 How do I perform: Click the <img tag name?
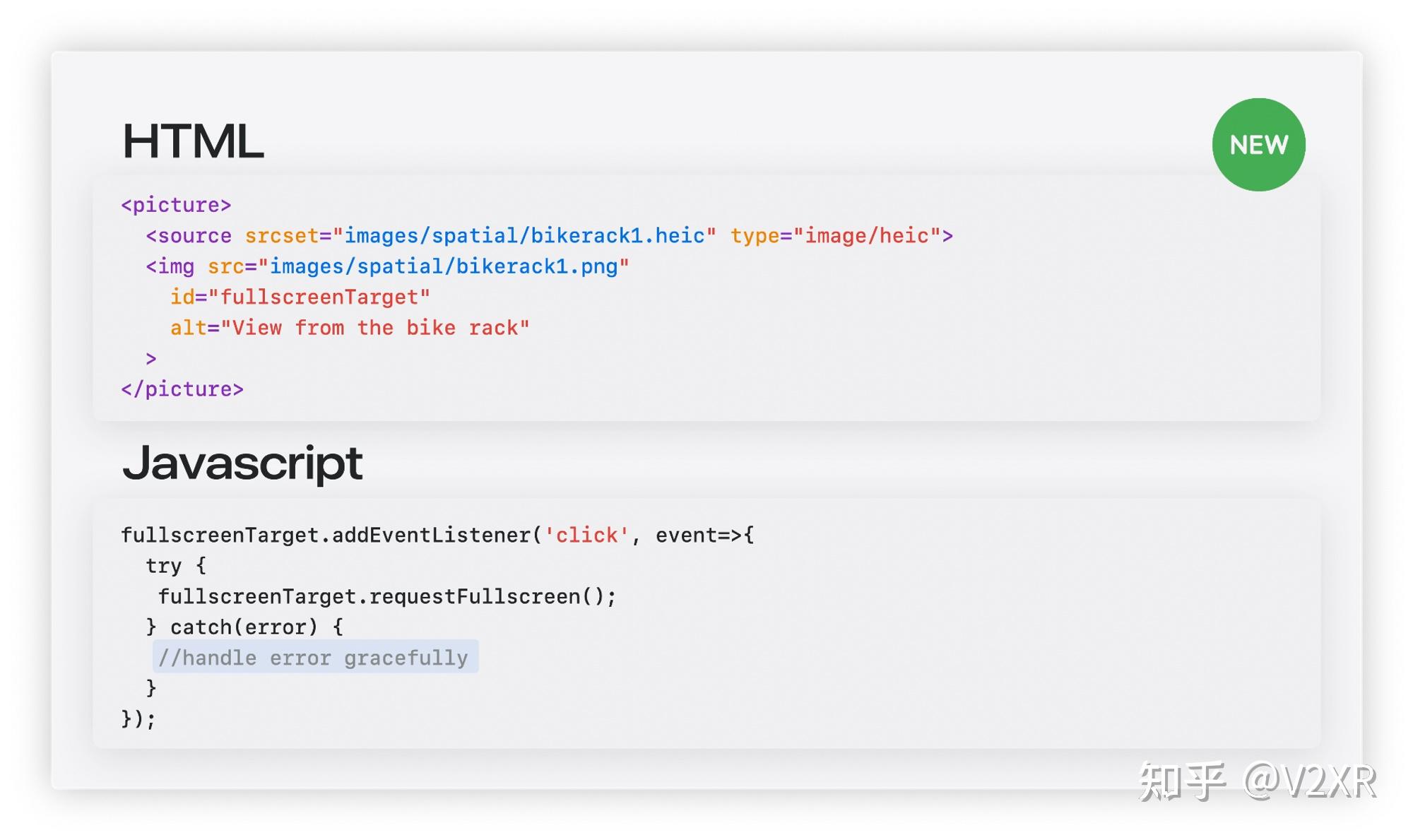click(x=170, y=266)
